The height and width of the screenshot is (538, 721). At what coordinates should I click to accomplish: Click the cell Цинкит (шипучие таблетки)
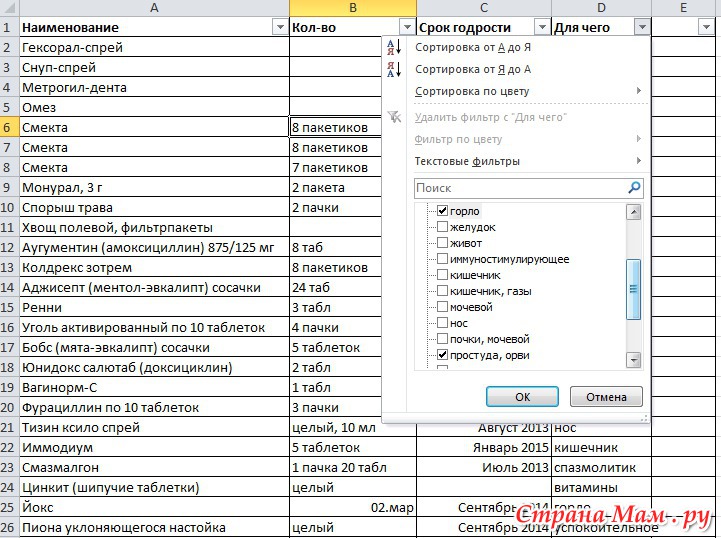(x=154, y=487)
